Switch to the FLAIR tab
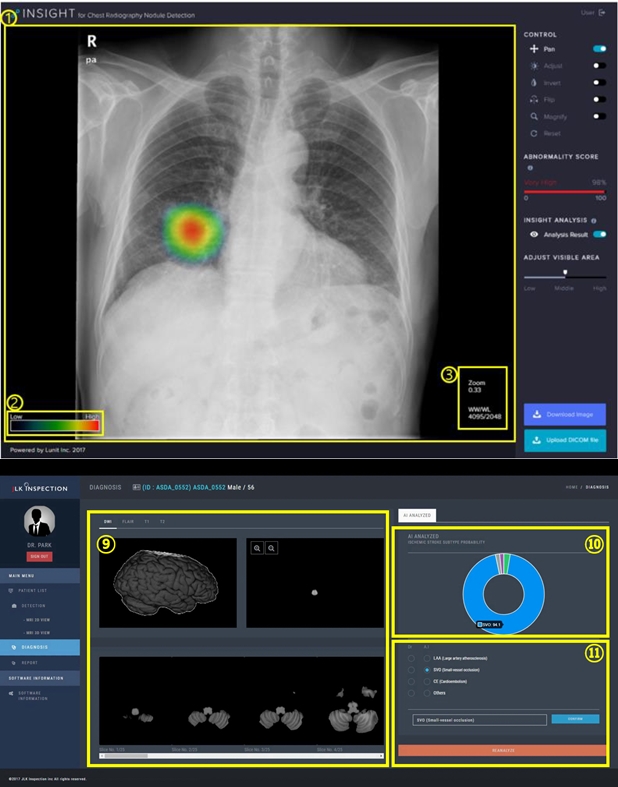The image size is (618, 787). [x=128, y=521]
